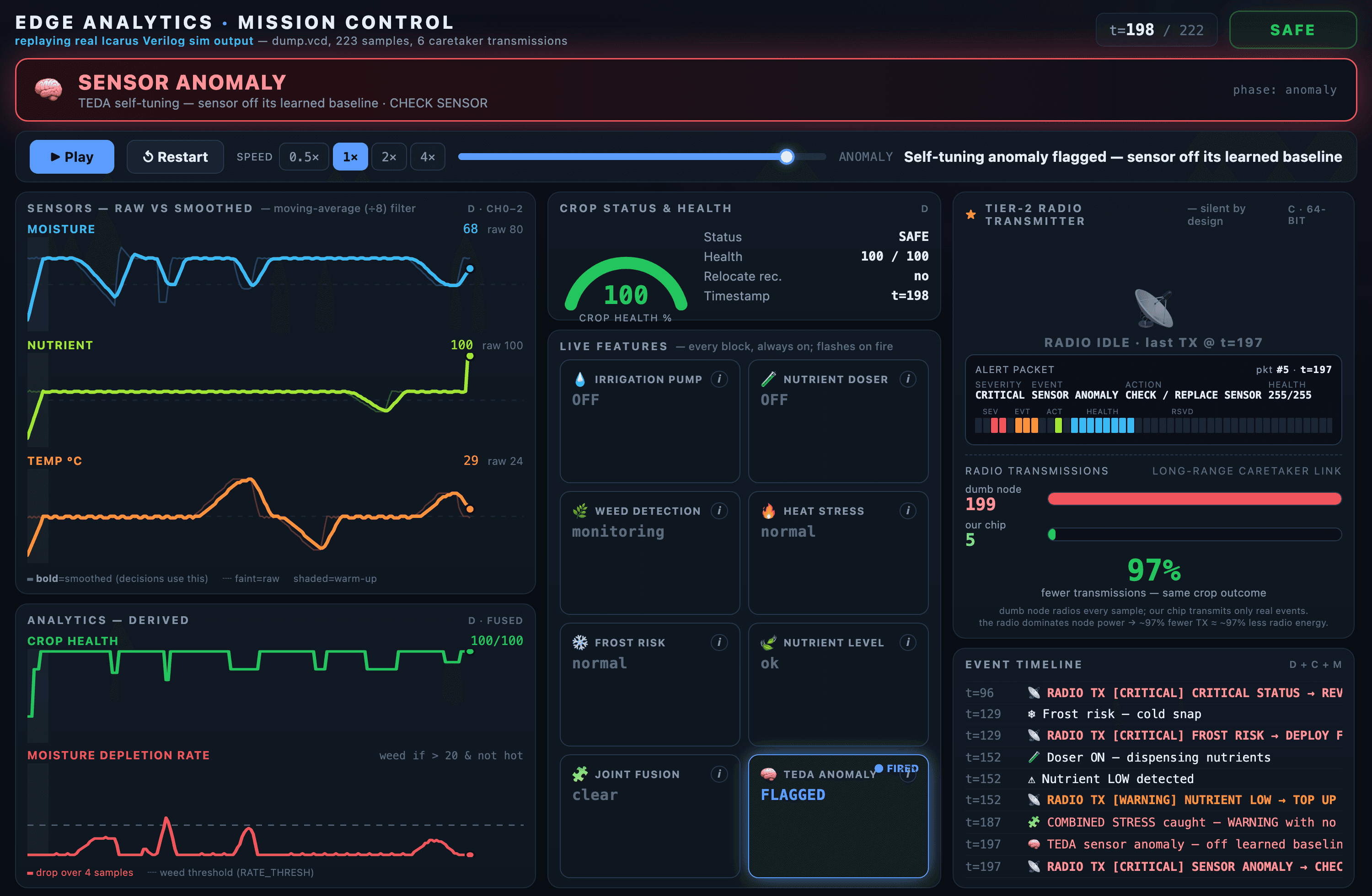
Task: Select the 1× speed option
Action: [x=350, y=157]
